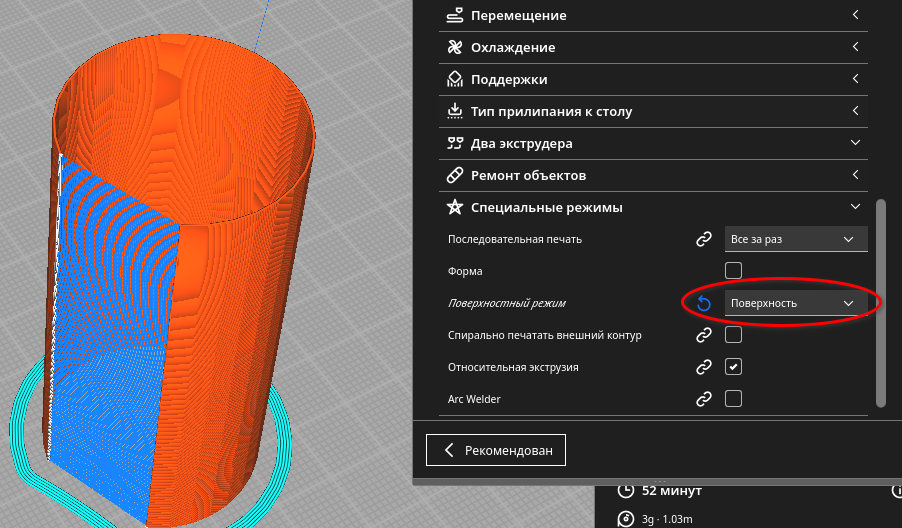Click the settings panel vertical scrollbar
Screen dimensions: 902x528
[880, 302]
